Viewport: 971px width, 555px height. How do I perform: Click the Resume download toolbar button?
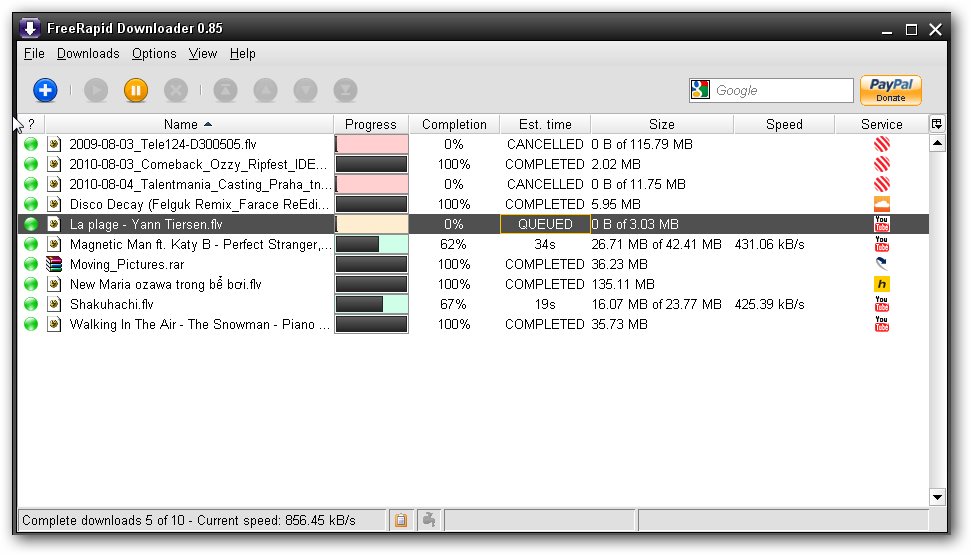click(x=96, y=90)
